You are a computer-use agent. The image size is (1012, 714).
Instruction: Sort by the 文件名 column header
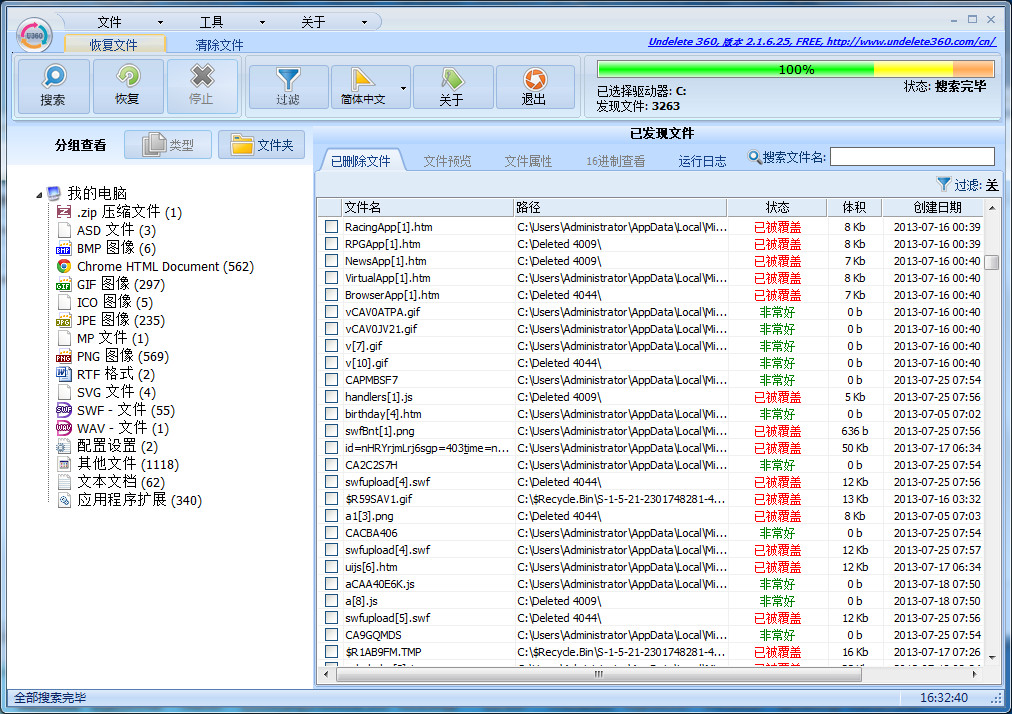click(x=427, y=207)
